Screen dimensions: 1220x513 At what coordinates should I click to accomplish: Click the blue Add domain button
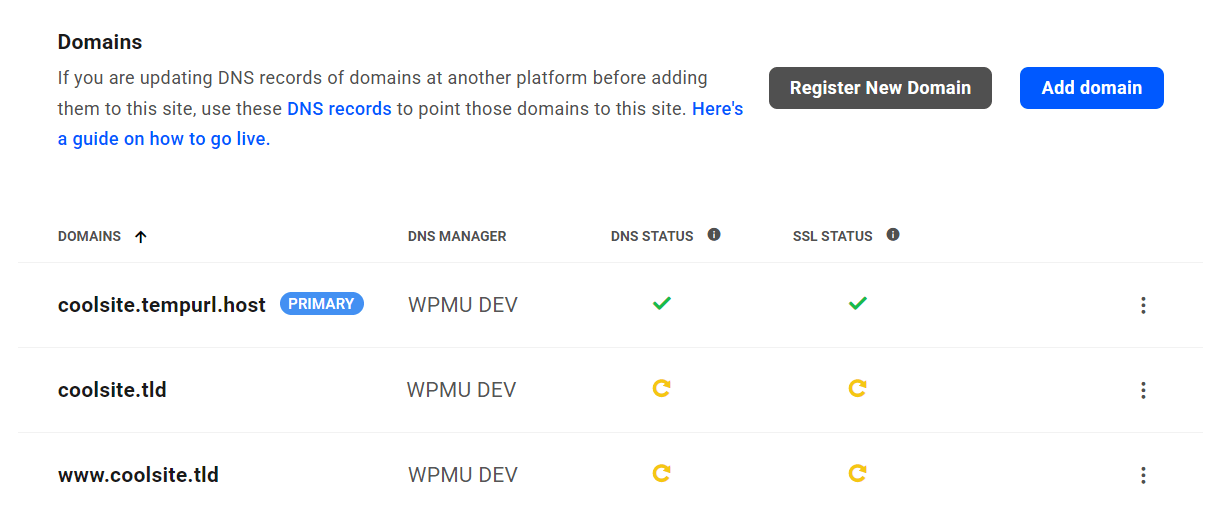coord(1092,88)
